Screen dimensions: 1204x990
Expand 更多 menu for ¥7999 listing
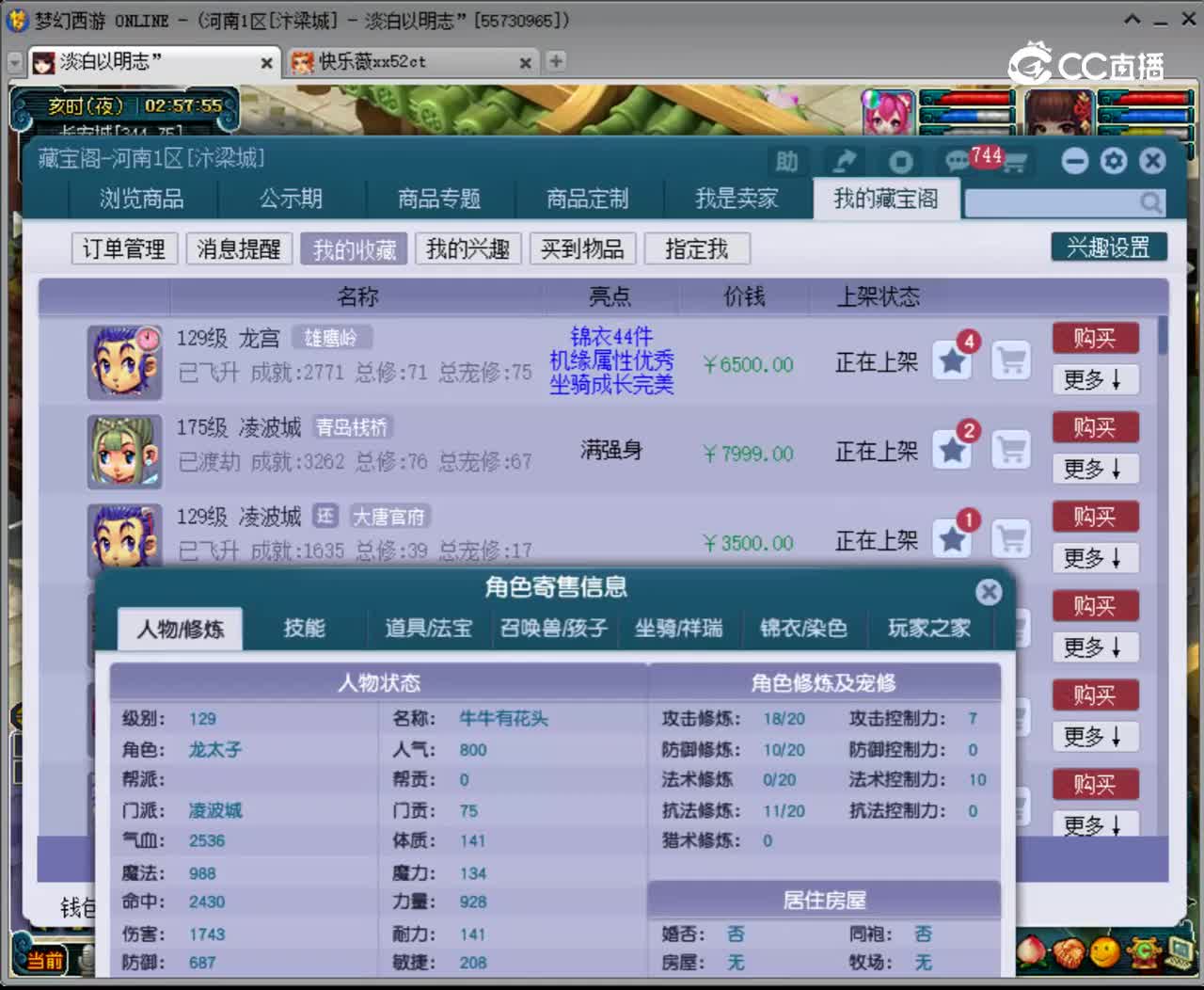pyautogui.click(x=1095, y=469)
